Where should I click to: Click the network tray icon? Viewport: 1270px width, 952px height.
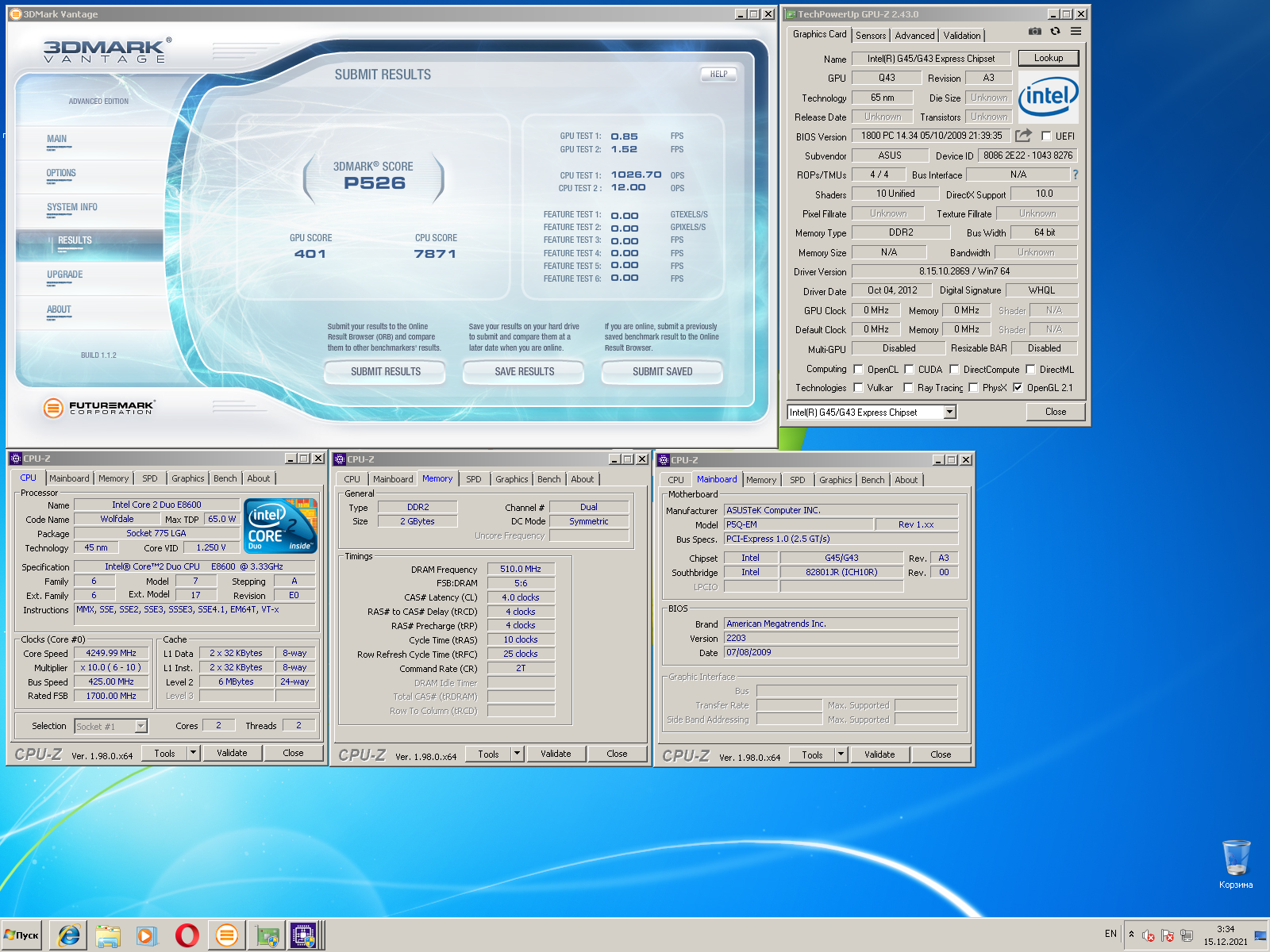tap(1187, 936)
